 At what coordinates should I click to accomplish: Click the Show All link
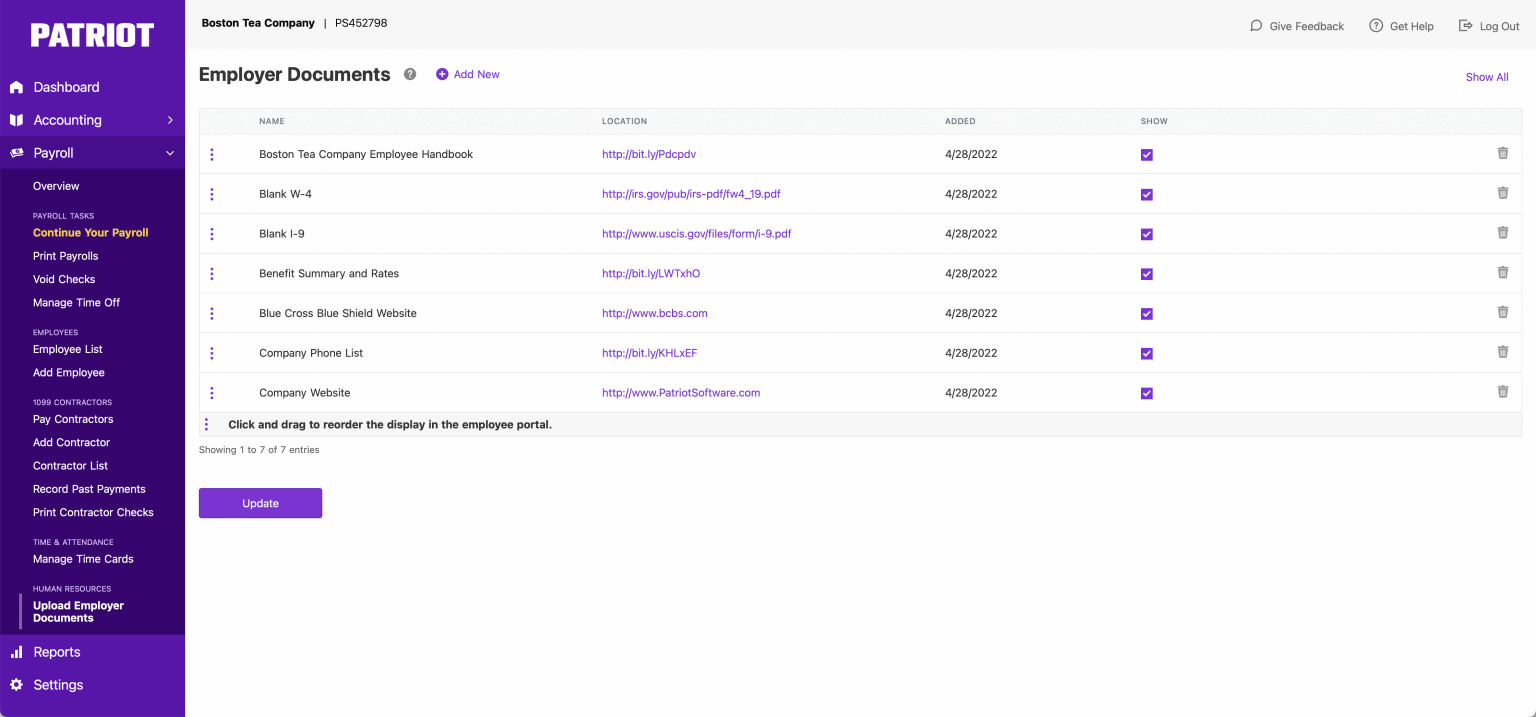[1487, 77]
